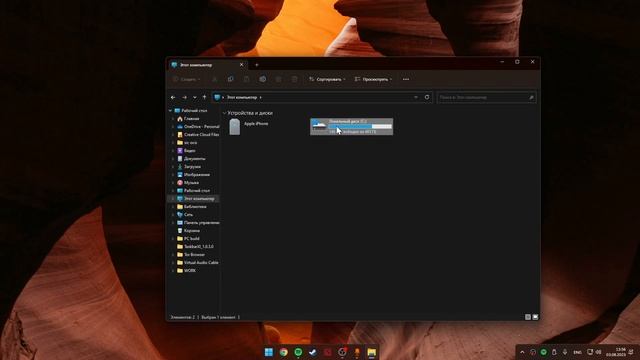Open Загрузки folder in sidebar
Image resolution: width=640 pixels, height=360 pixels.
click(x=189, y=167)
